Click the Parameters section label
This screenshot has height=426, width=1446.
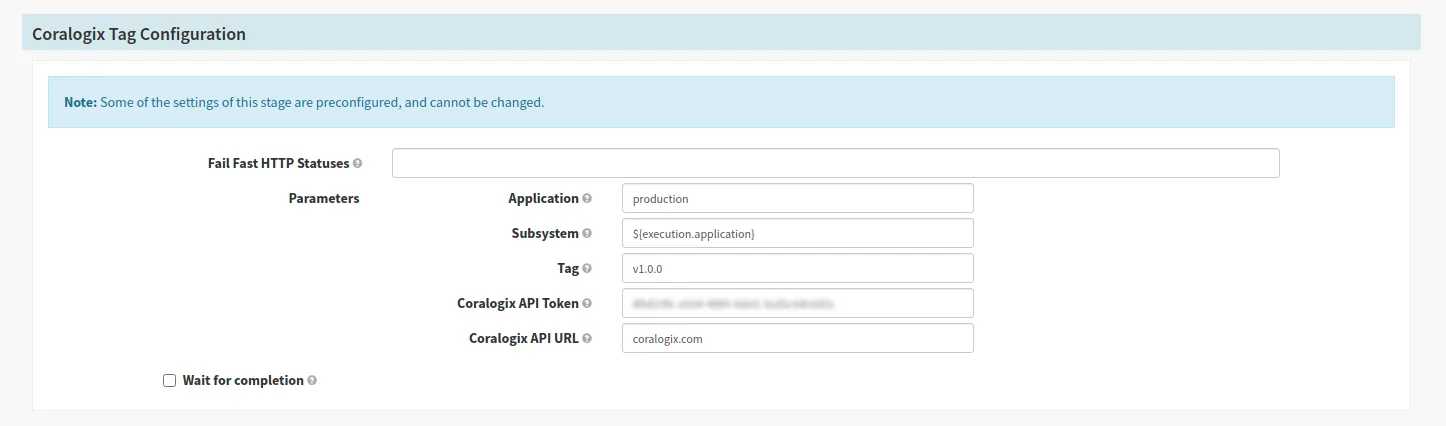coord(324,198)
